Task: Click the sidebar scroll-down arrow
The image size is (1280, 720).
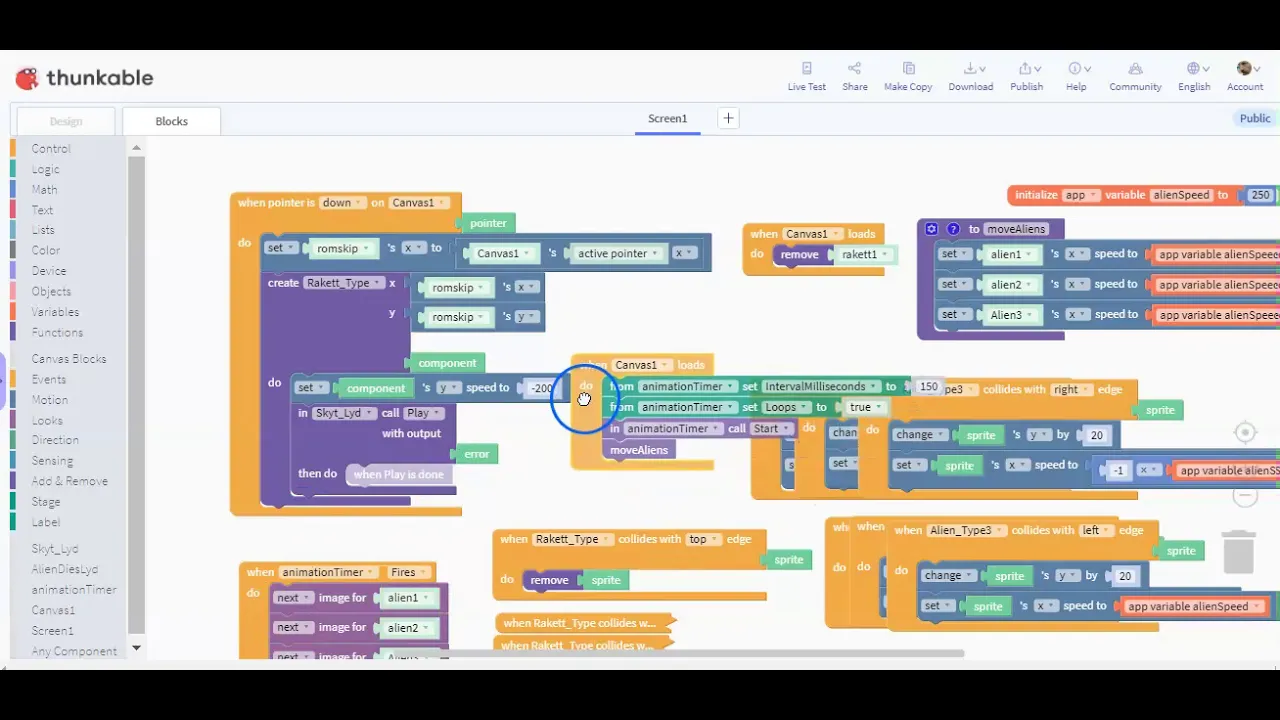Action: click(x=136, y=648)
